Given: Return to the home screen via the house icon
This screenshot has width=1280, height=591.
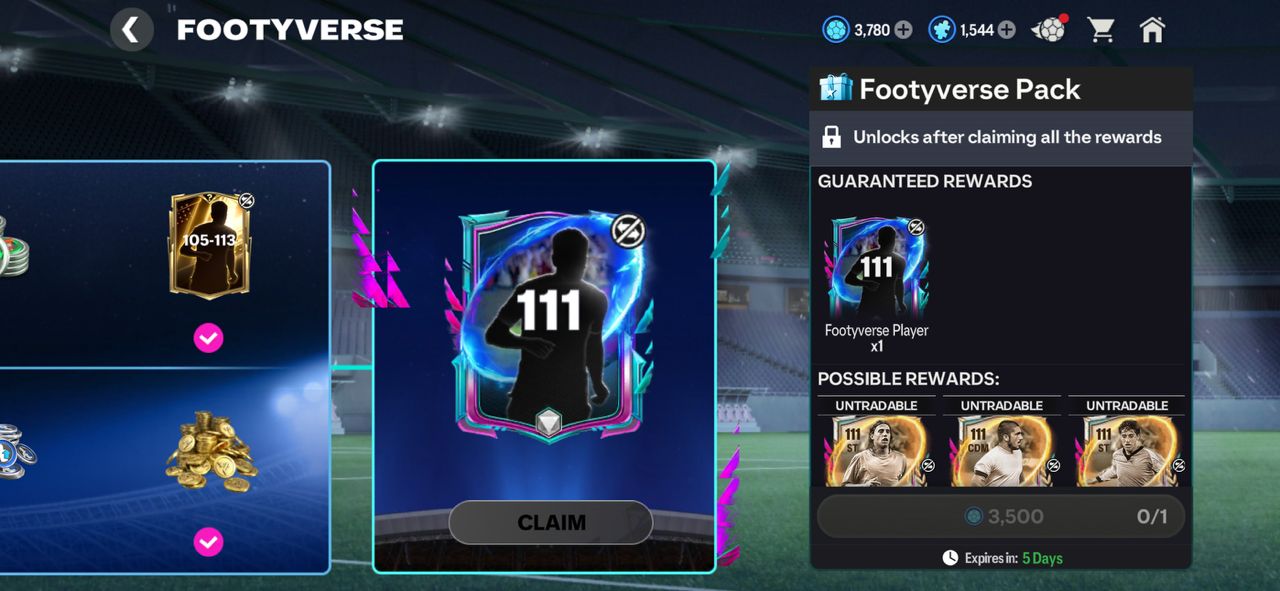Looking at the screenshot, I should (1152, 30).
